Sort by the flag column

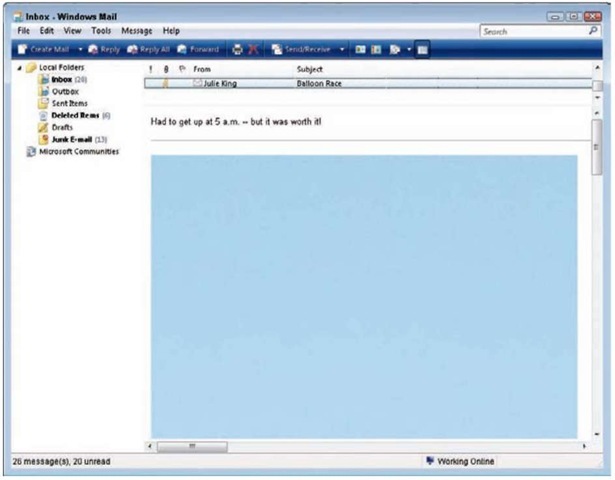(182, 69)
